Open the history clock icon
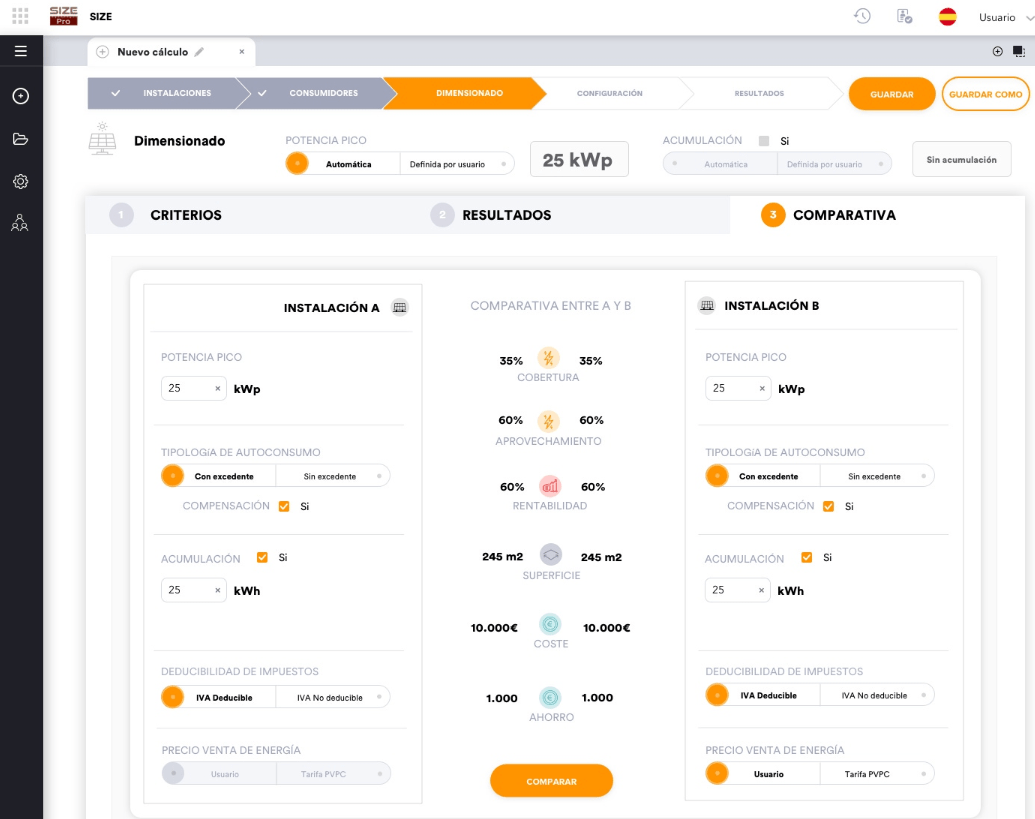1035x819 pixels. [x=862, y=16]
